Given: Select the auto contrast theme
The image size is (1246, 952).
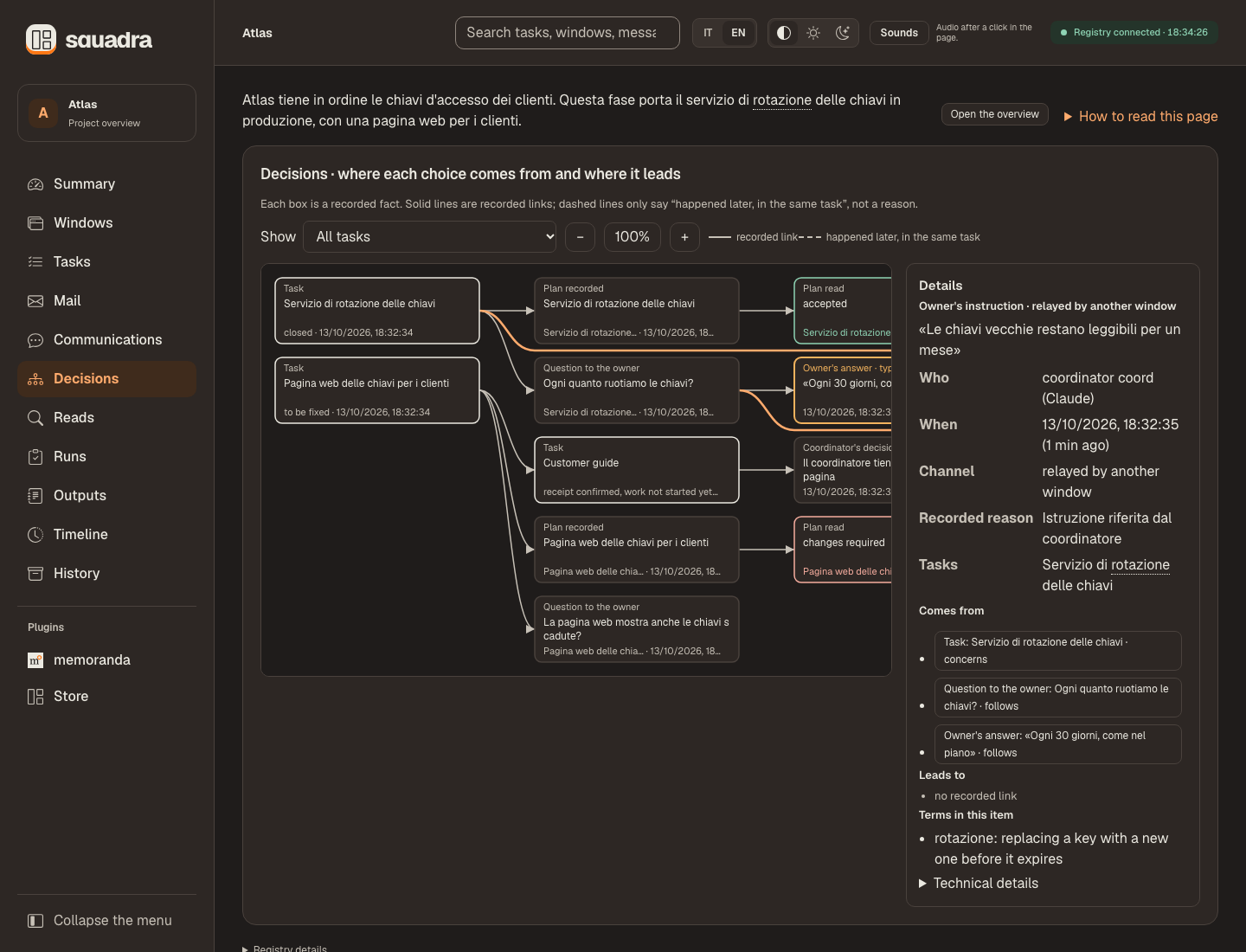Looking at the screenshot, I should point(784,33).
